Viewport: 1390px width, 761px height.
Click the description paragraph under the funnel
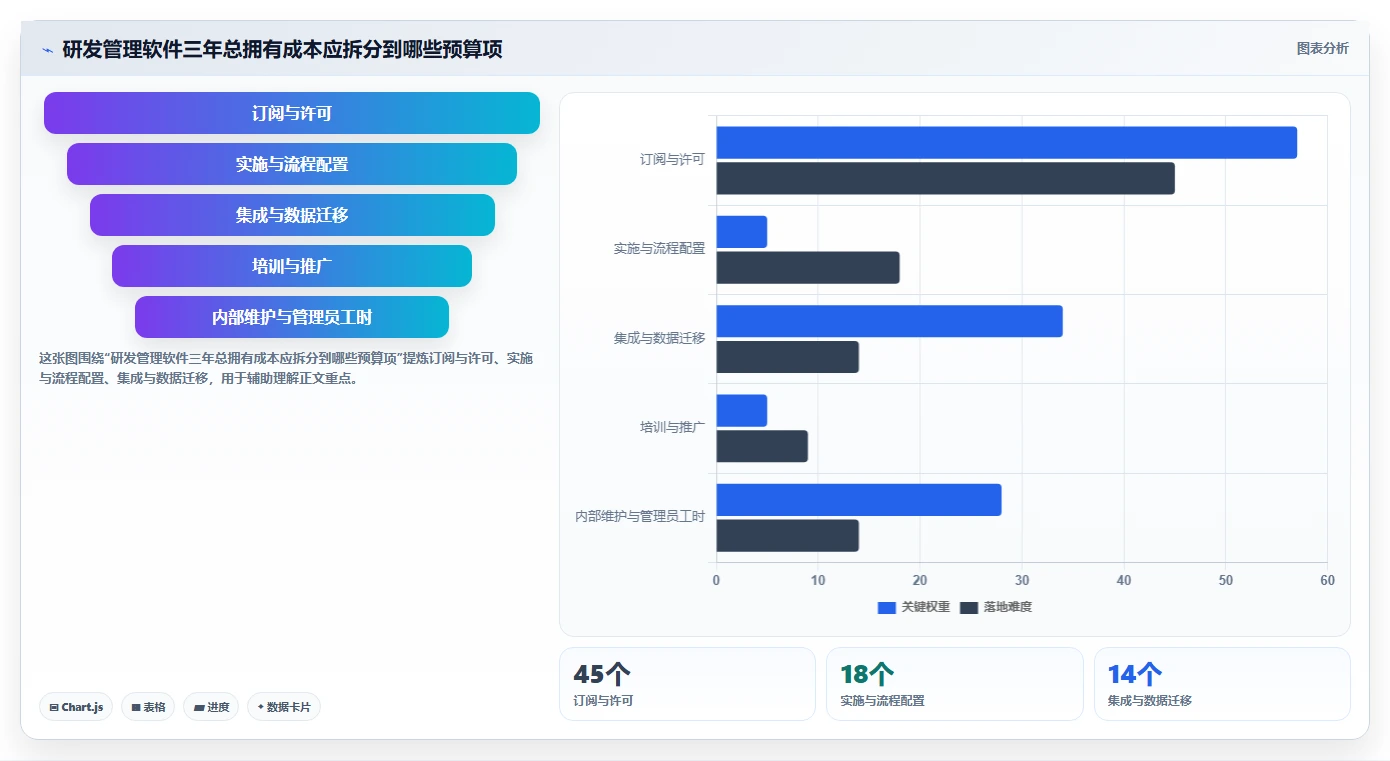pos(286,368)
